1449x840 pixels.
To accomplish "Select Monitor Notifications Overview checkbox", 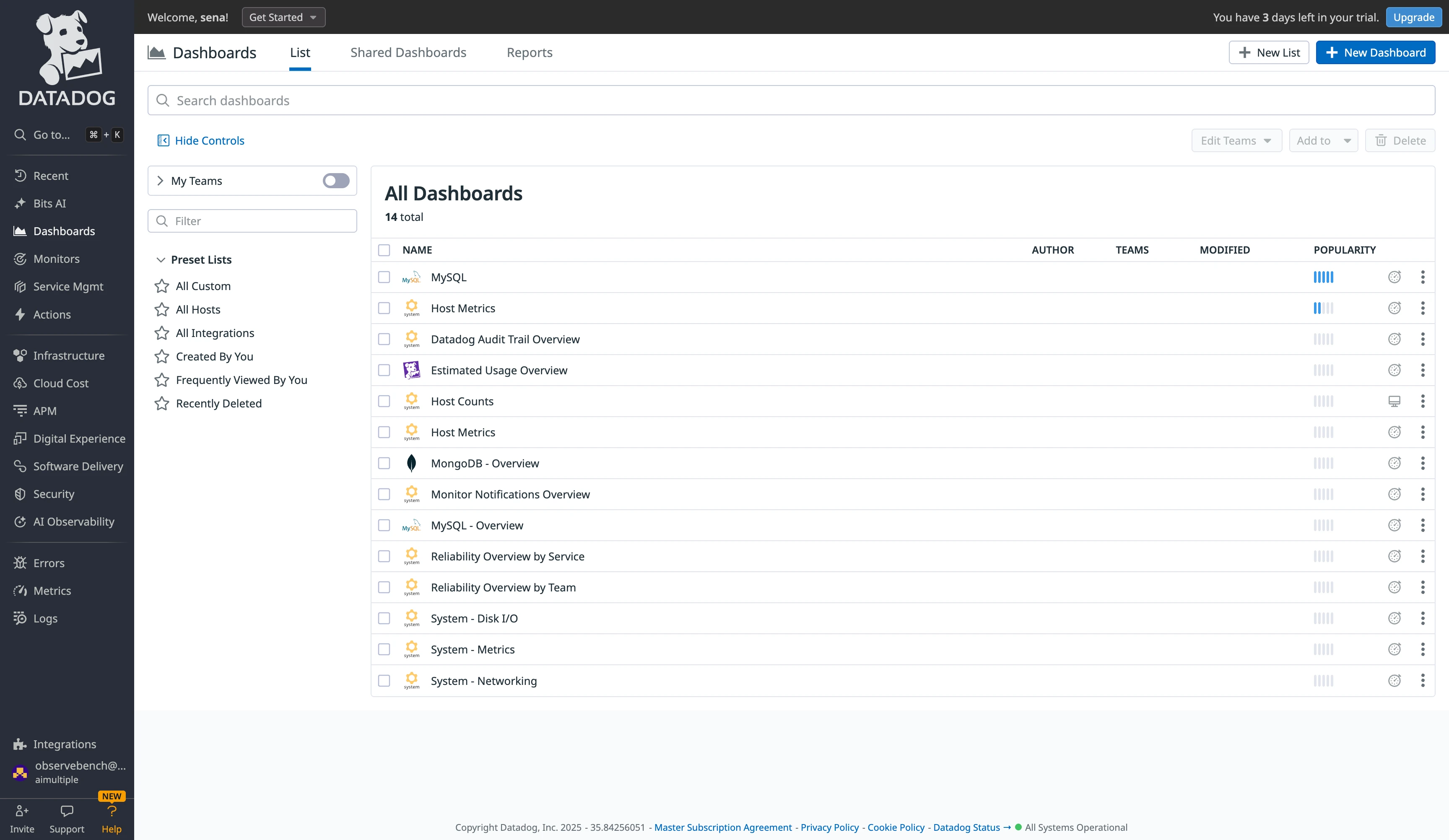I will pyautogui.click(x=384, y=495).
